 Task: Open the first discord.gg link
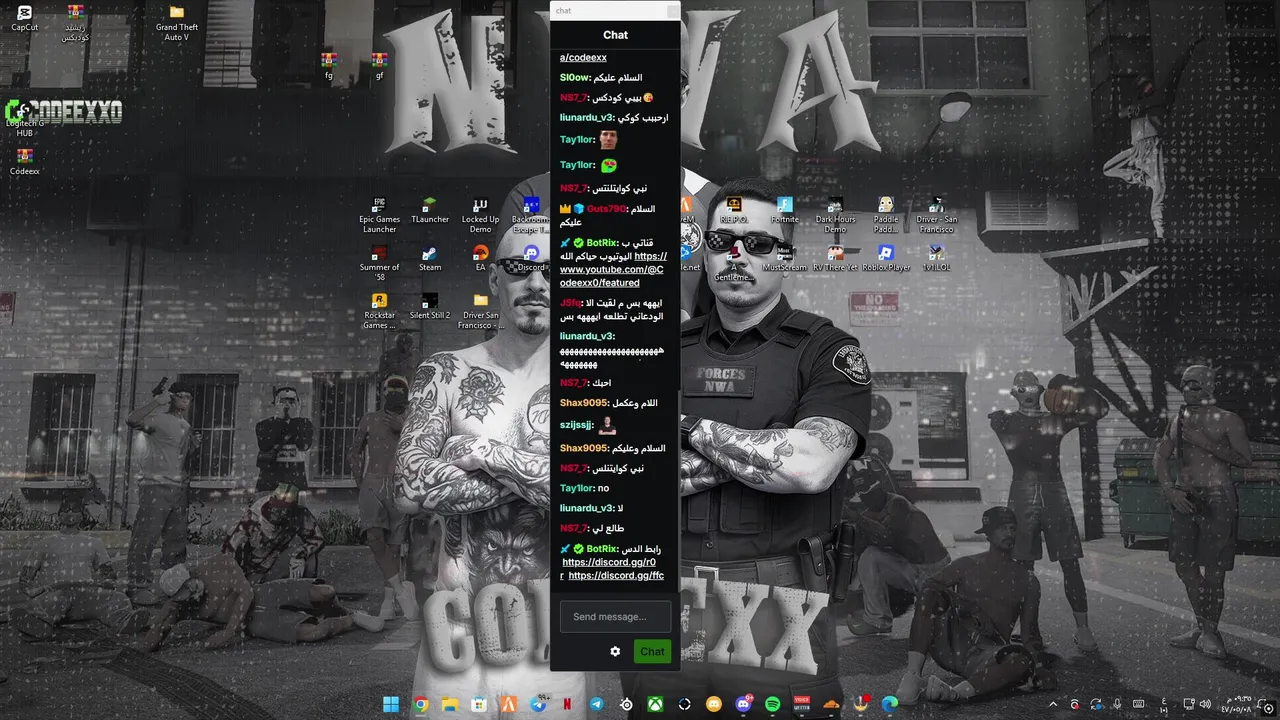tap(609, 562)
